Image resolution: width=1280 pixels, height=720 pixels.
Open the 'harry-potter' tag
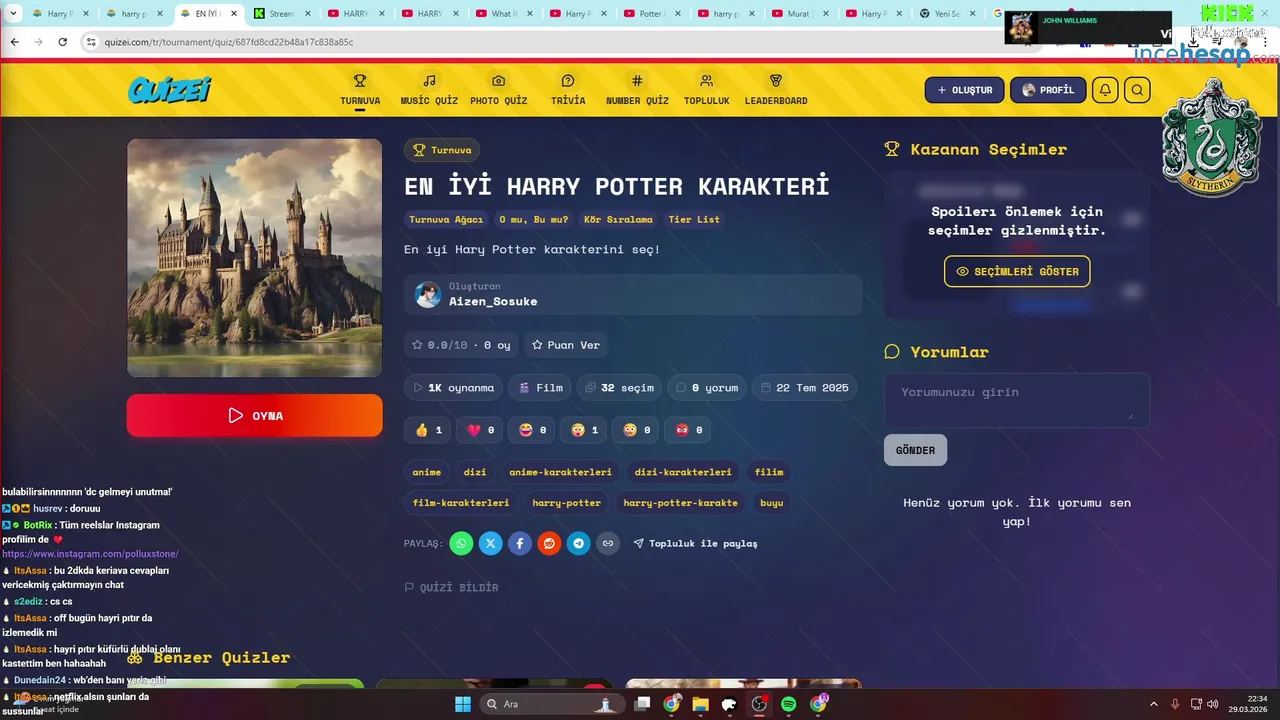click(x=567, y=503)
